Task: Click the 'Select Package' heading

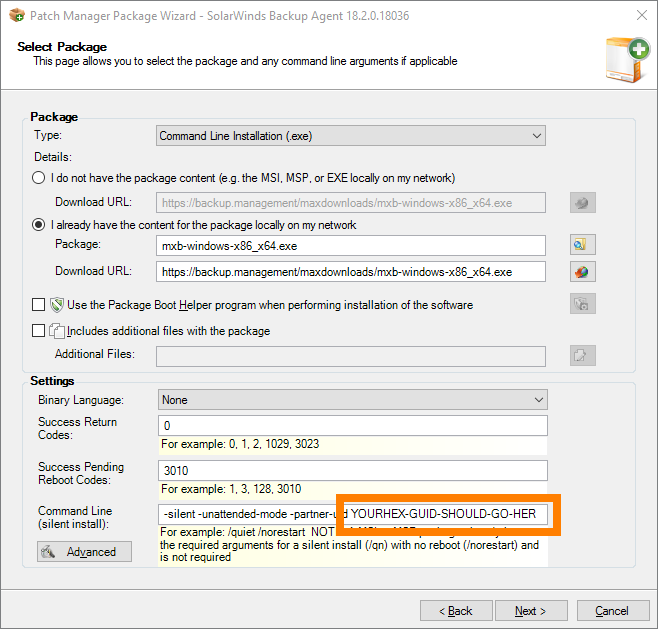Action: [x=62, y=47]
